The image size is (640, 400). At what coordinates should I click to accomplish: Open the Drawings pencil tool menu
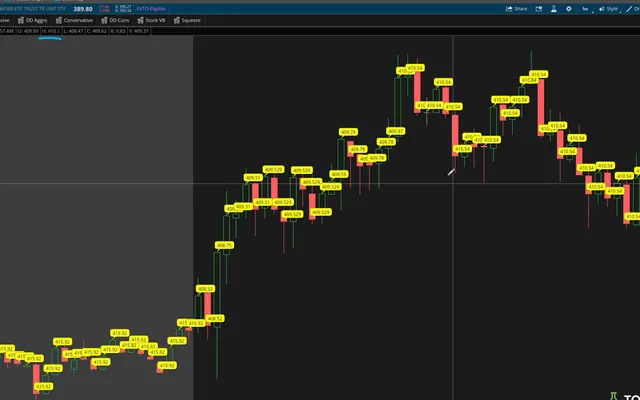[633, 9]
